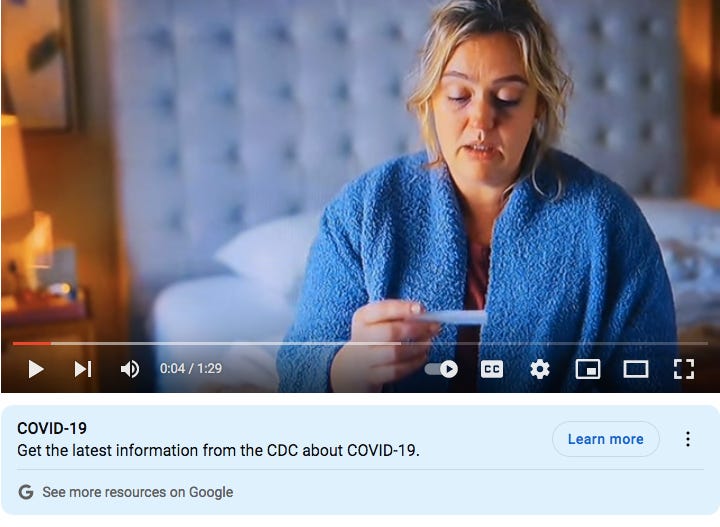Click the COVID-19 heading
Viewport: 720px width, 527px height.
tap(52, 428)
